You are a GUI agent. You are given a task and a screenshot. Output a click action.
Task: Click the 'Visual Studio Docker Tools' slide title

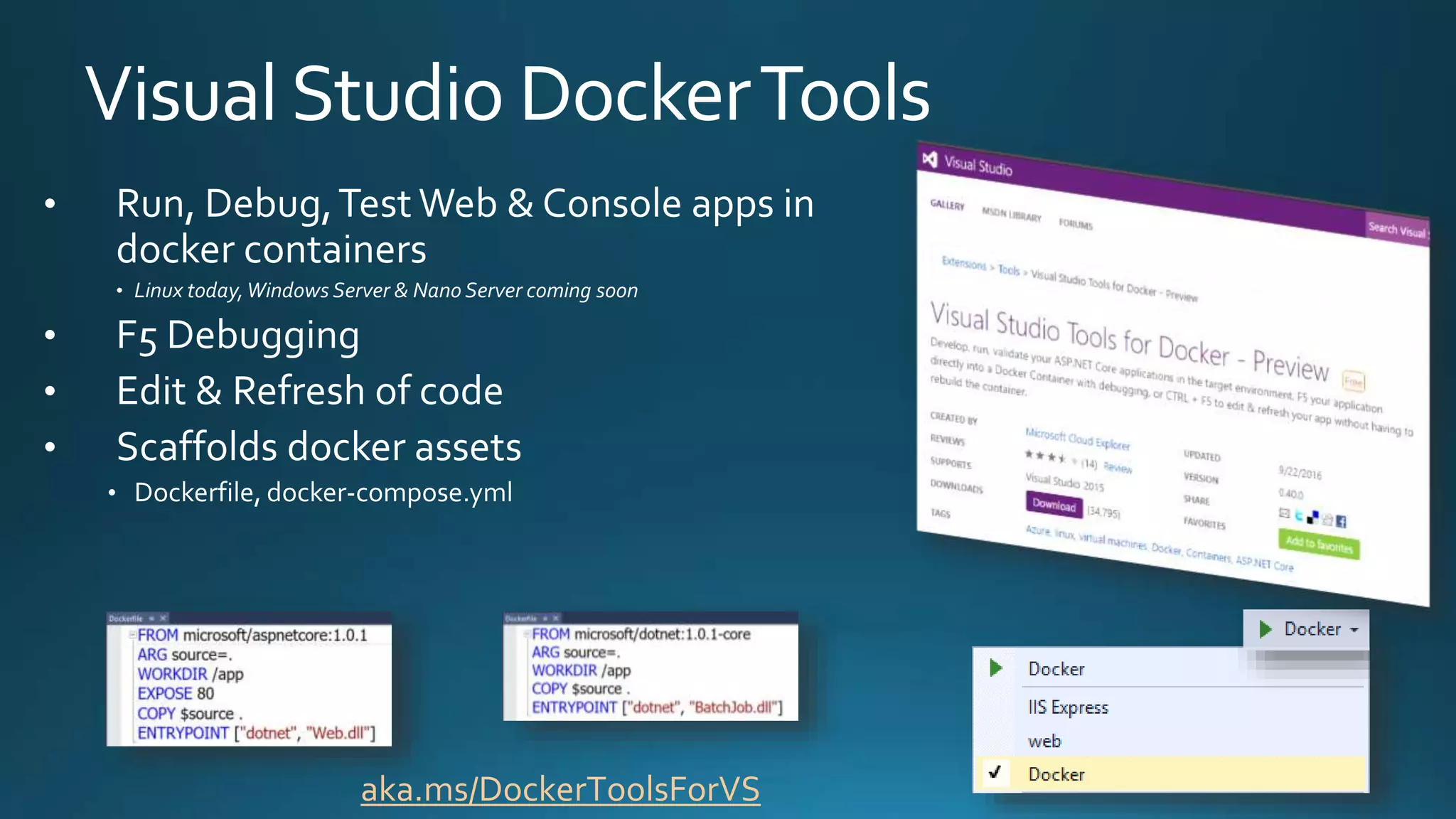508,93
